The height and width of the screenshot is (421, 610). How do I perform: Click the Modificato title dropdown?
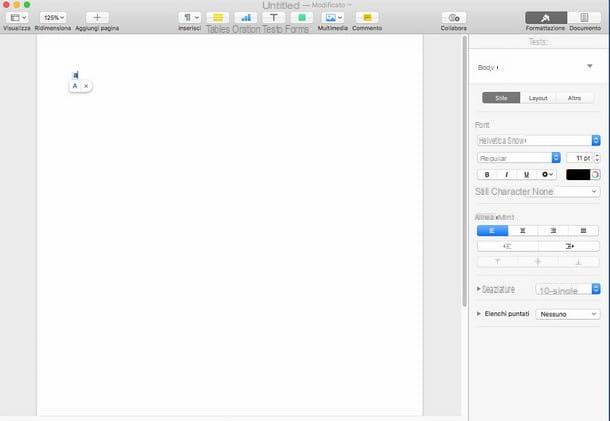click(331, 5)
